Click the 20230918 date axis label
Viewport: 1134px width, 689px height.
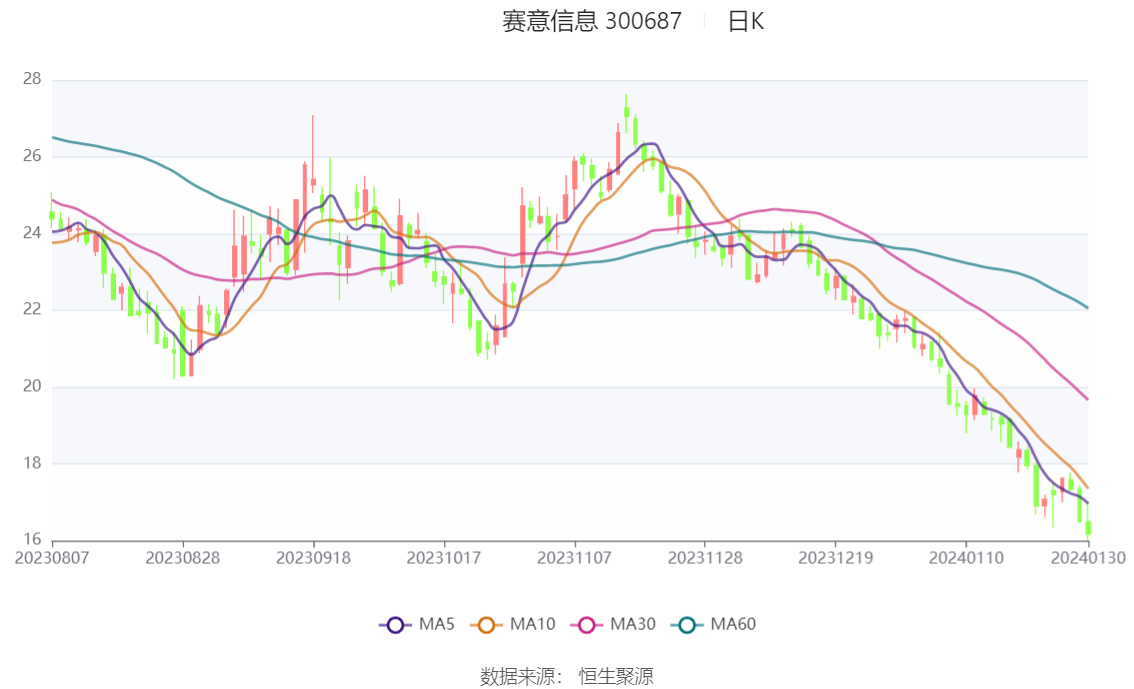(x=313, y=558)
